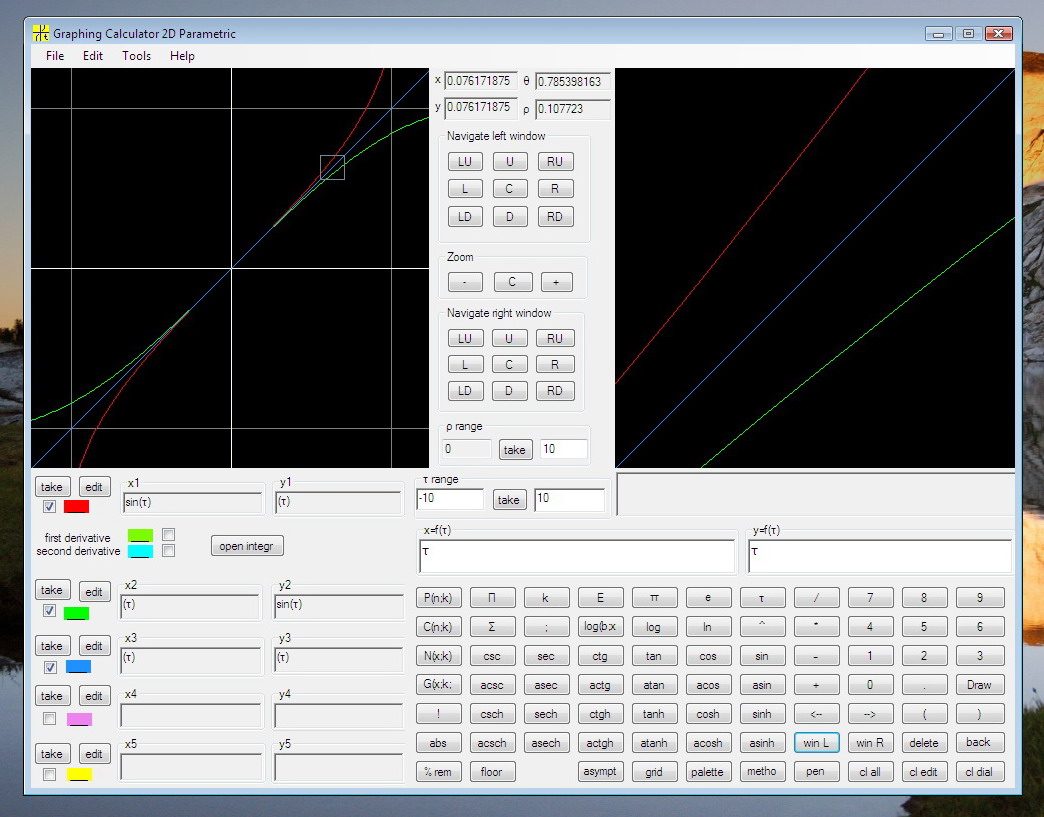Image resolution: width=1044 pixels, height=817 pixels.
Task: Click the asin function key
Action: pos(762,685)
